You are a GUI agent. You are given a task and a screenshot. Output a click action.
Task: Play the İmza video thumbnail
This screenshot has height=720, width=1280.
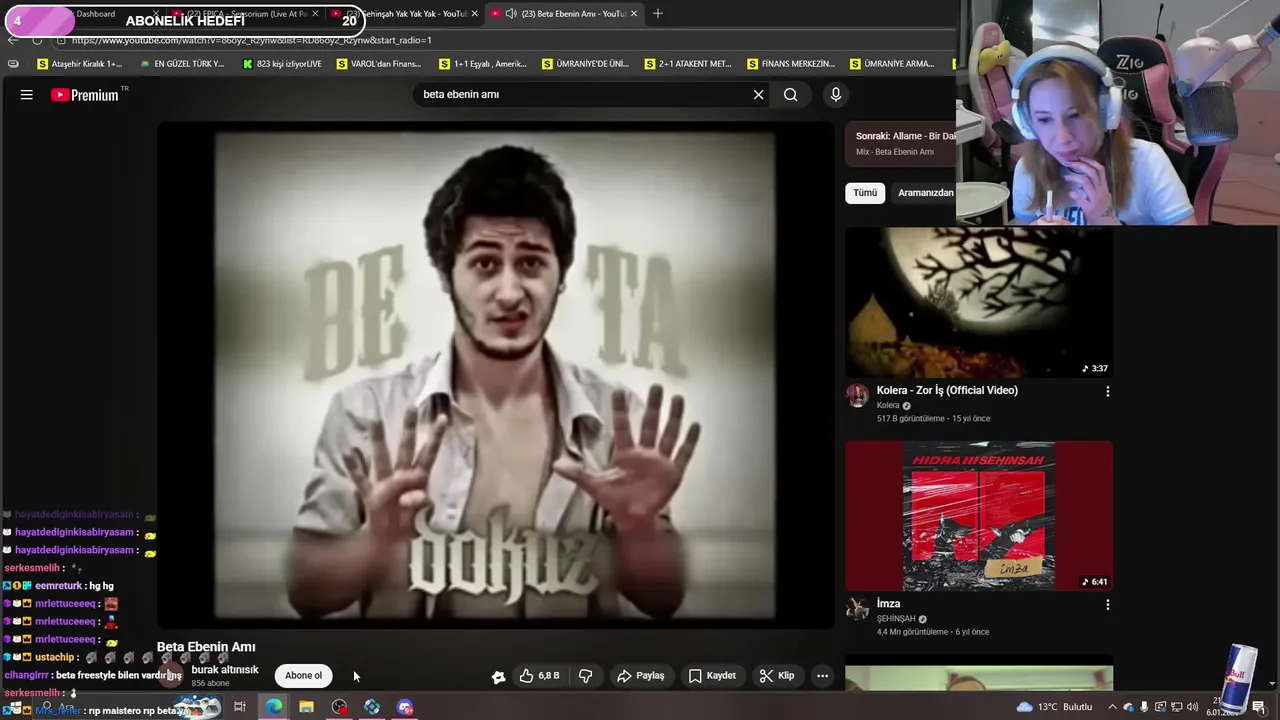pos(979,516)
